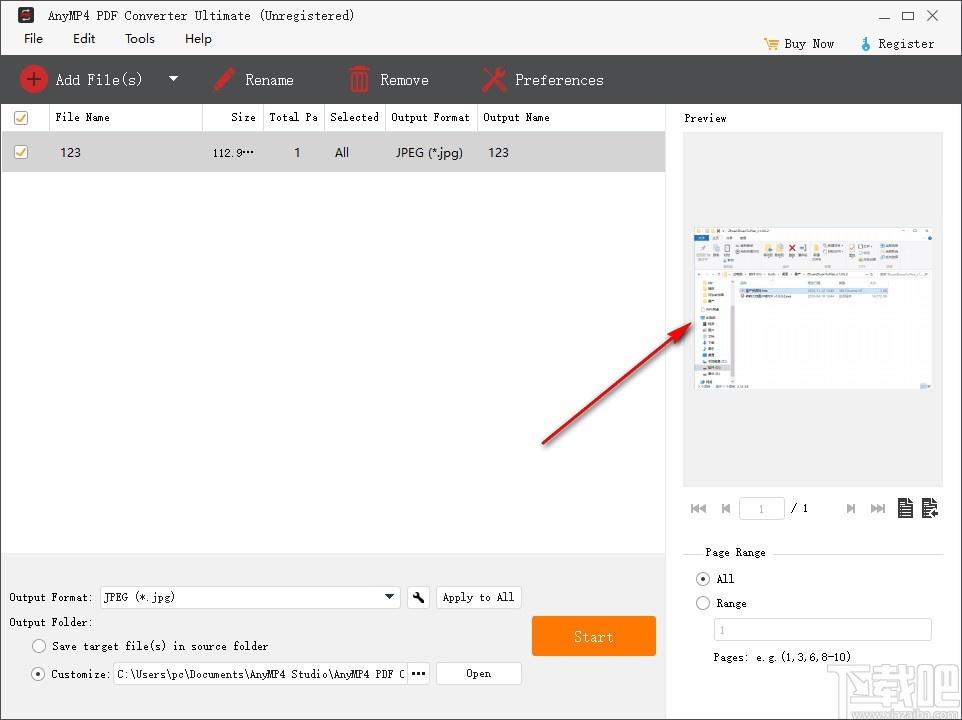Click the Apply to All button
The image size is (962, 720).
(479, 597)
